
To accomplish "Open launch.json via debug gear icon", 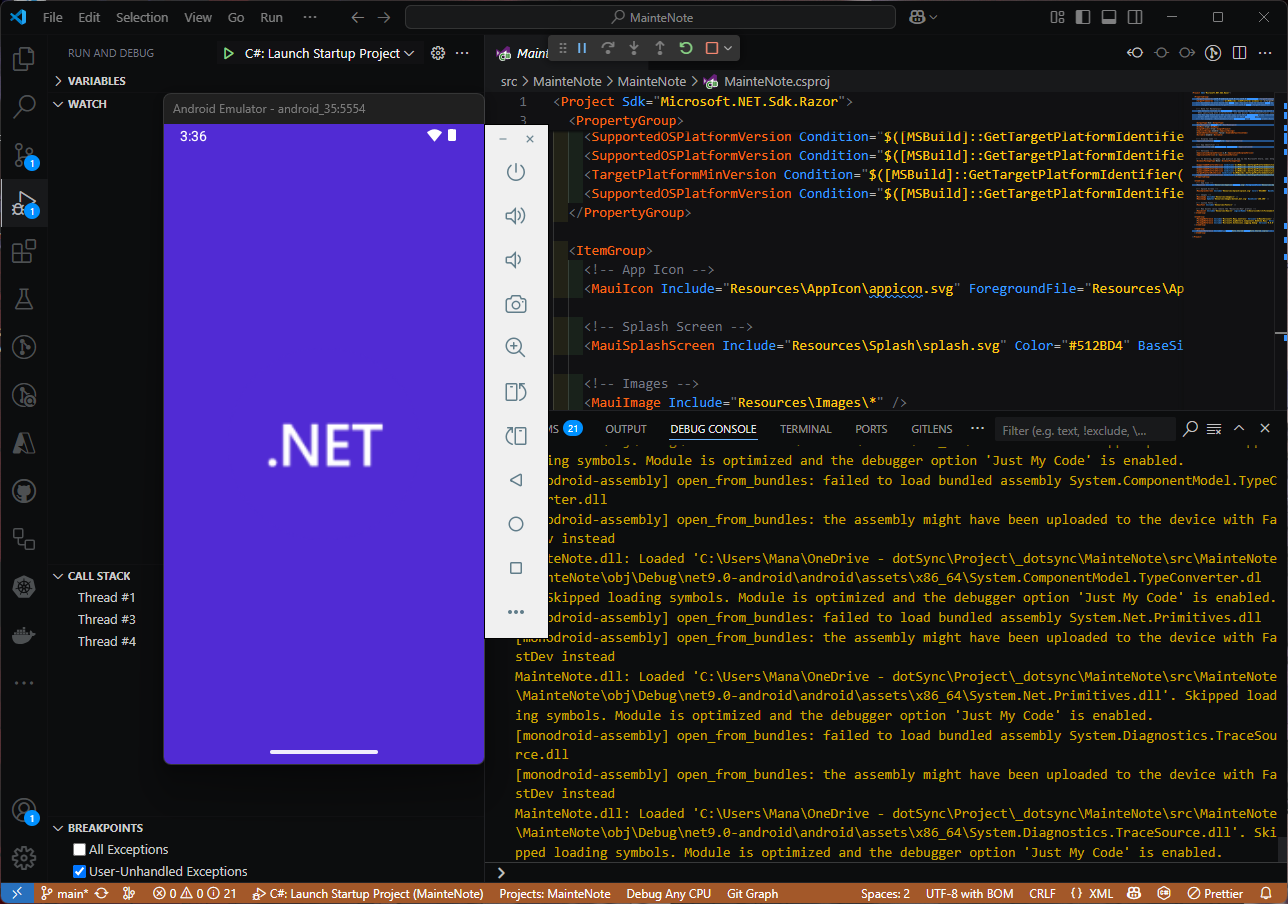I will tap(437, 54).
